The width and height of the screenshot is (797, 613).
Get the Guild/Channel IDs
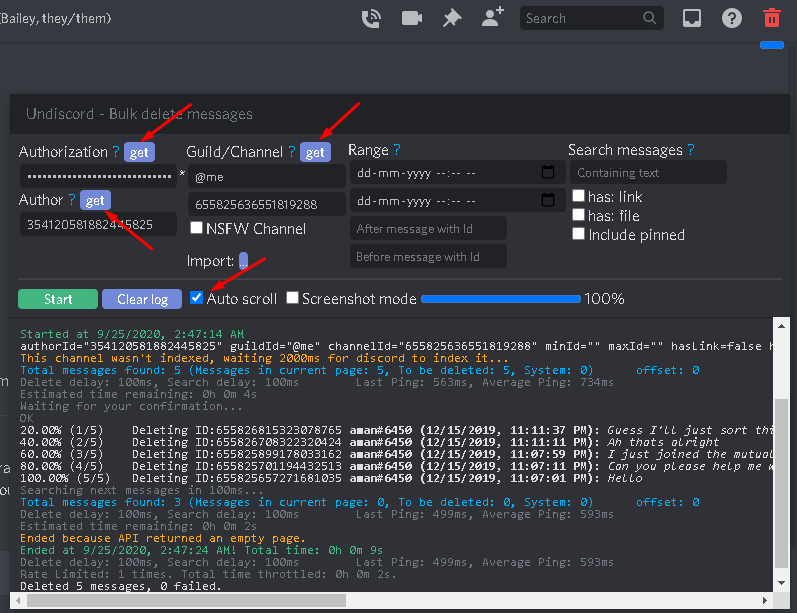click(315, 152)
